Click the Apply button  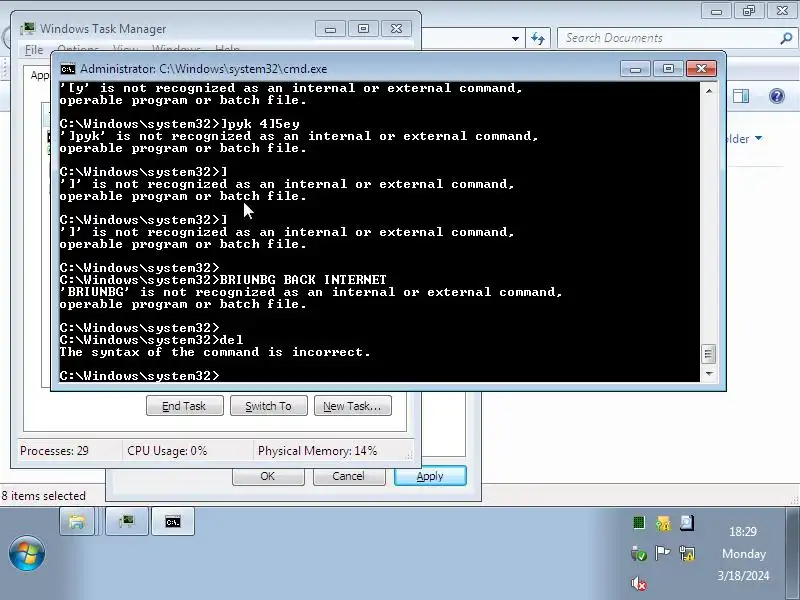pyautogui.click(x=430, y=476)
